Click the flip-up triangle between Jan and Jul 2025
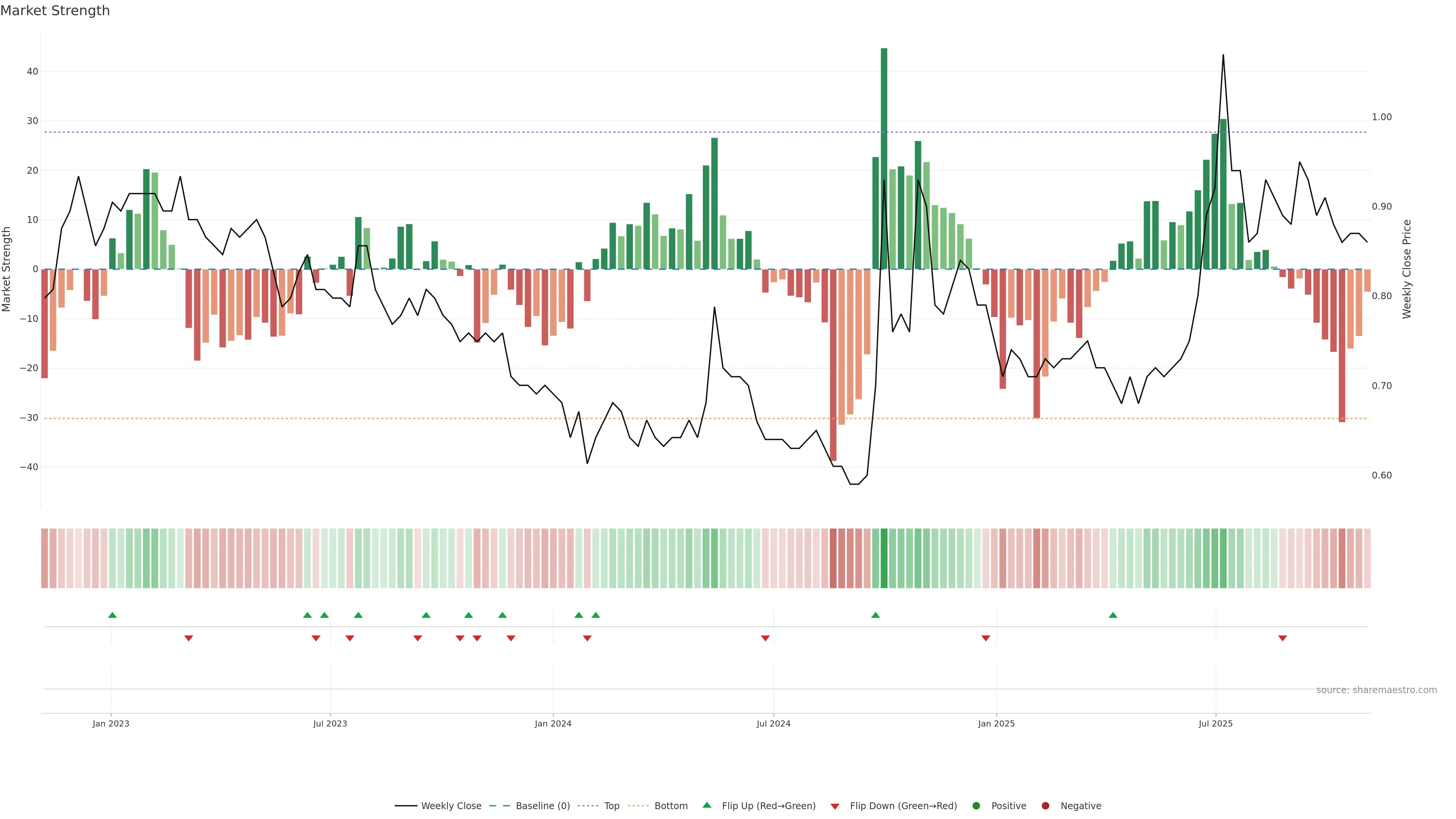The width and height of the screenshot is (1456, 819). pyautogui.click(x=1113, y=615)
